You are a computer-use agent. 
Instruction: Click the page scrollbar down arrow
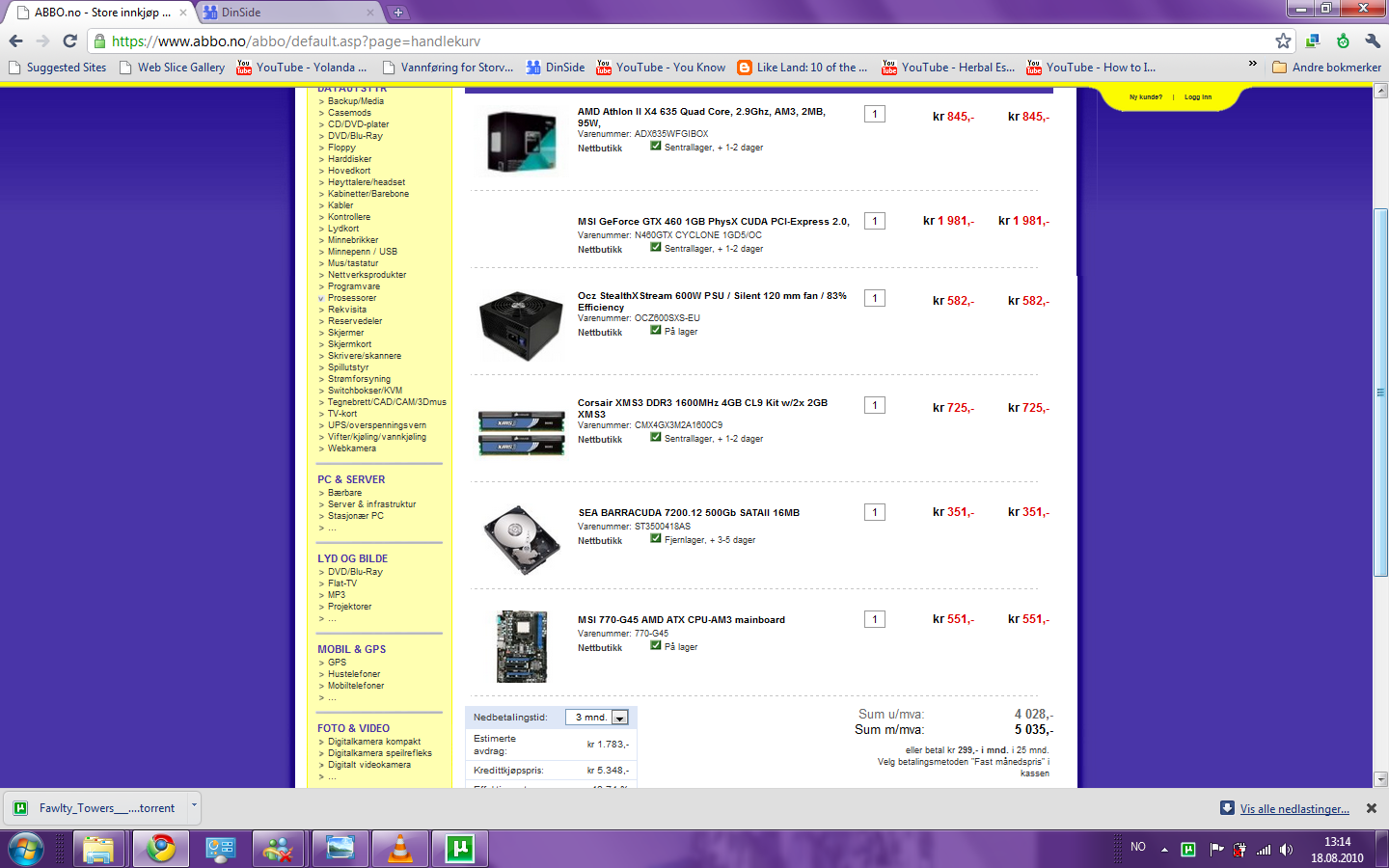coord(1380,779)
